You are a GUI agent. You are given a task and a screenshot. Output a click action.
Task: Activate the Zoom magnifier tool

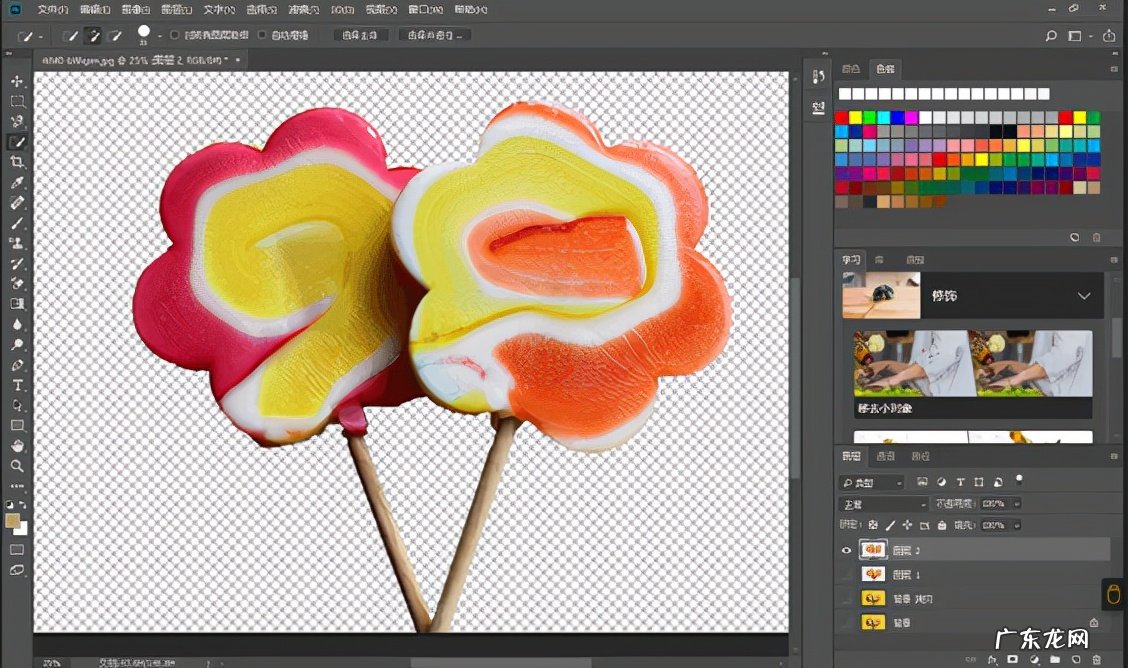point(17,466)
